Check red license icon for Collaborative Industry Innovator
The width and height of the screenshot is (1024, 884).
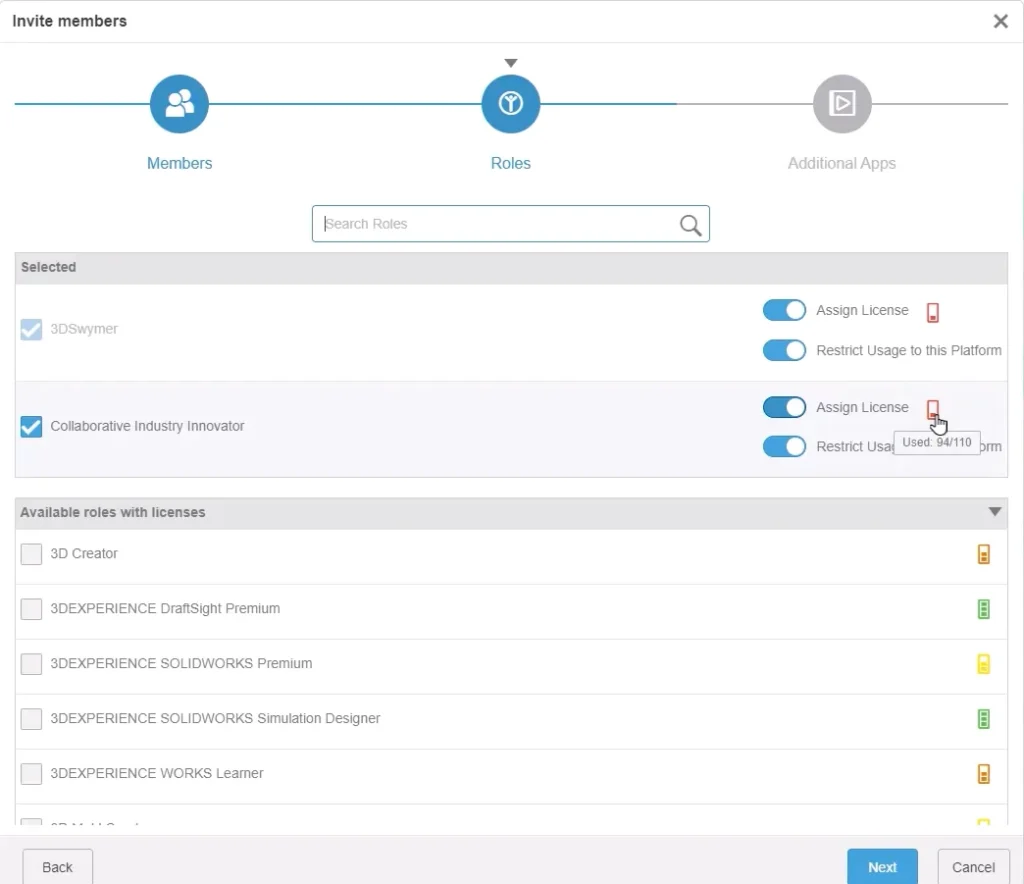(933, 409)
